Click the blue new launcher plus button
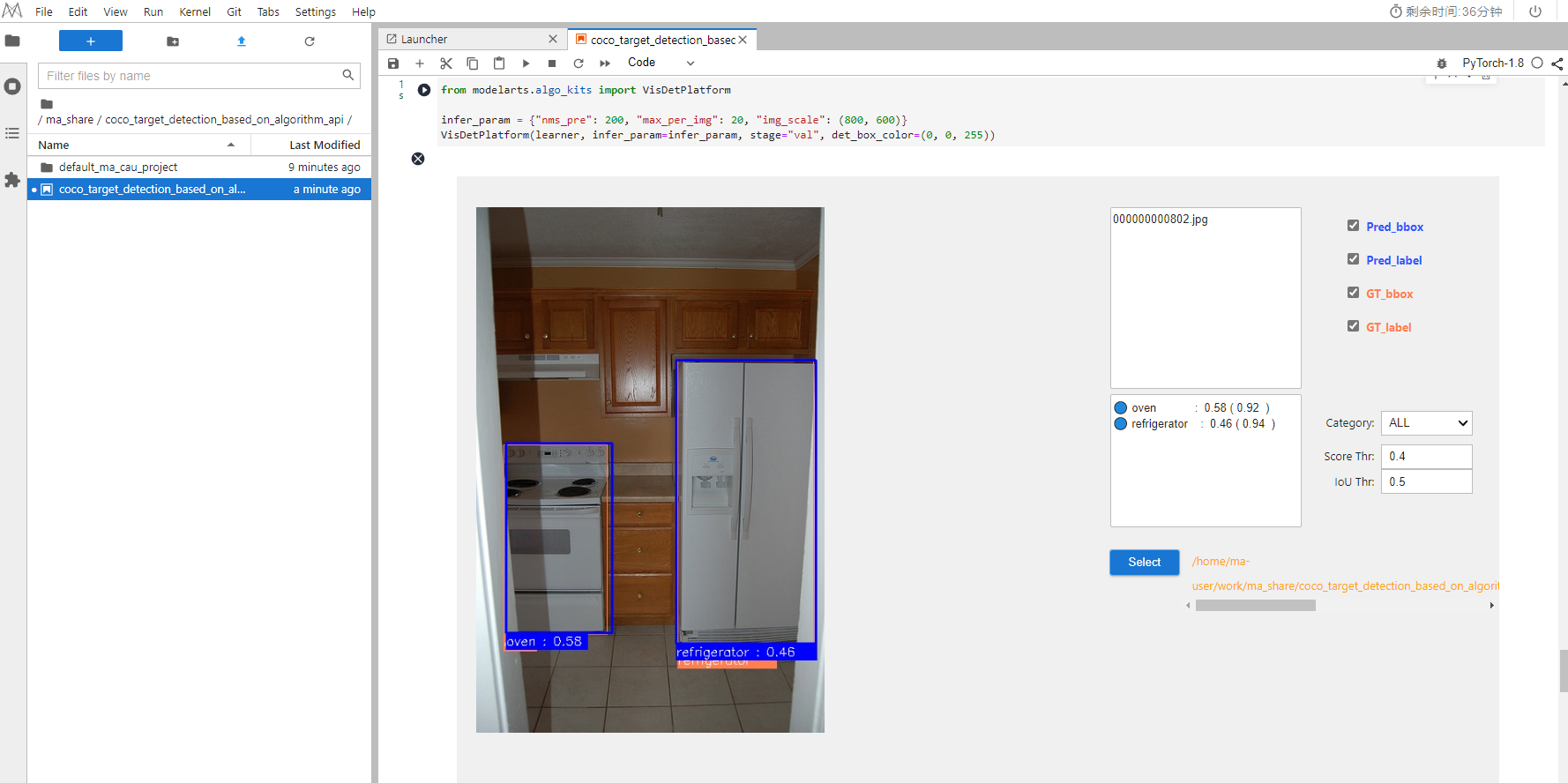The height and width of the screenshot is (783, 1568). point(91,41)
